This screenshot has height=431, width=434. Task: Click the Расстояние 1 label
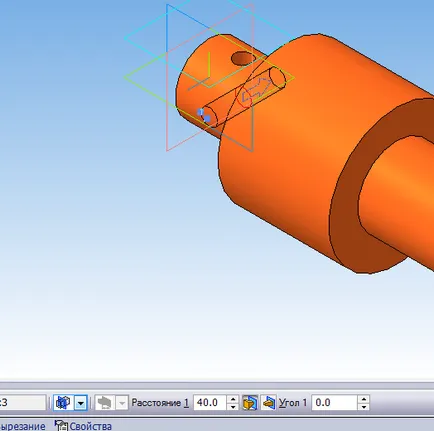click(160, 403)
